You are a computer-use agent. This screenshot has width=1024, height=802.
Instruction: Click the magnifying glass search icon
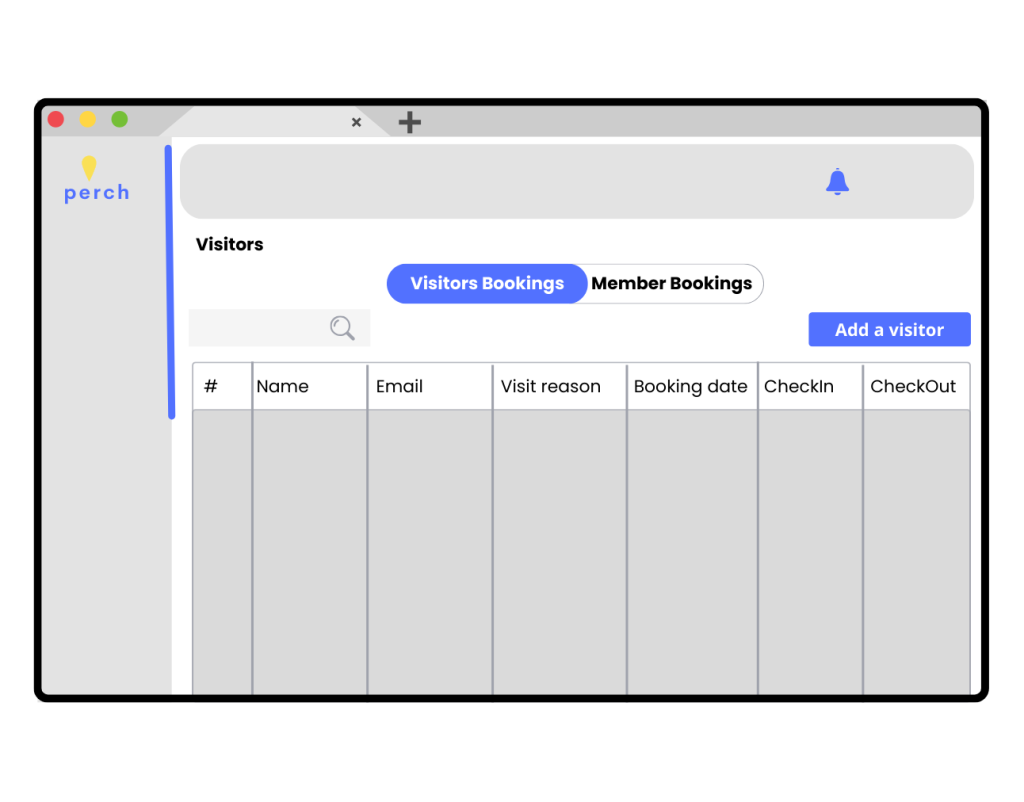coord(342,328)
